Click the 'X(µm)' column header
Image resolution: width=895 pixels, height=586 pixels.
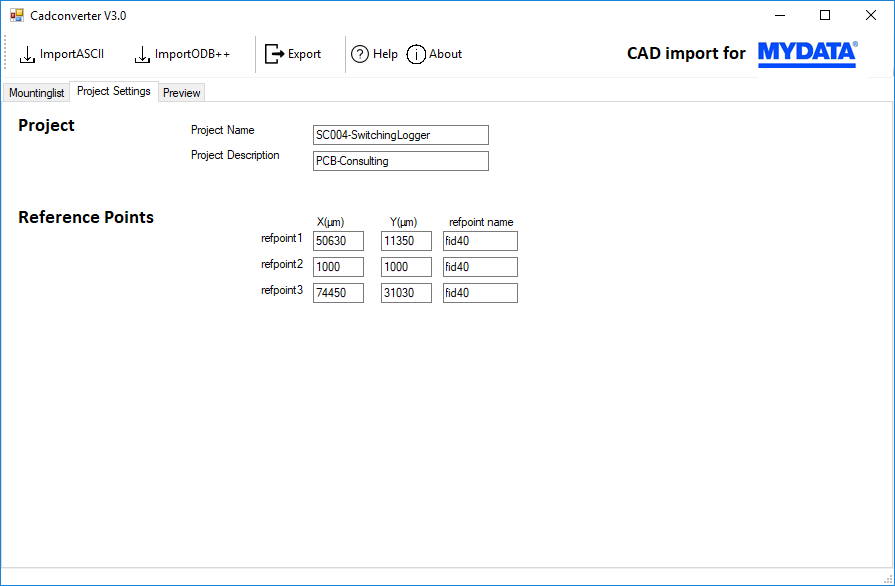pyautogui.click(x=330, y=222)
